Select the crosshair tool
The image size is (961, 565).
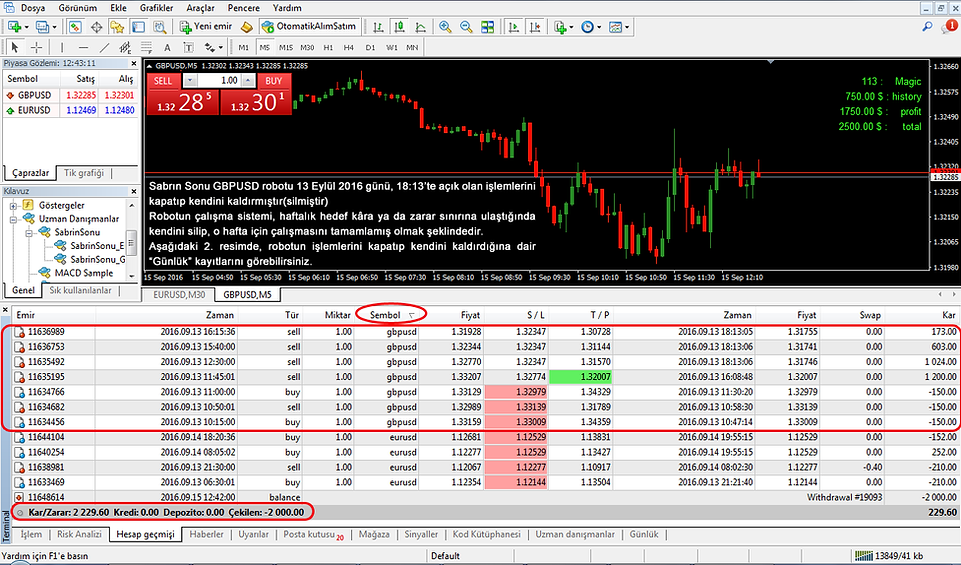coord(36,47)
